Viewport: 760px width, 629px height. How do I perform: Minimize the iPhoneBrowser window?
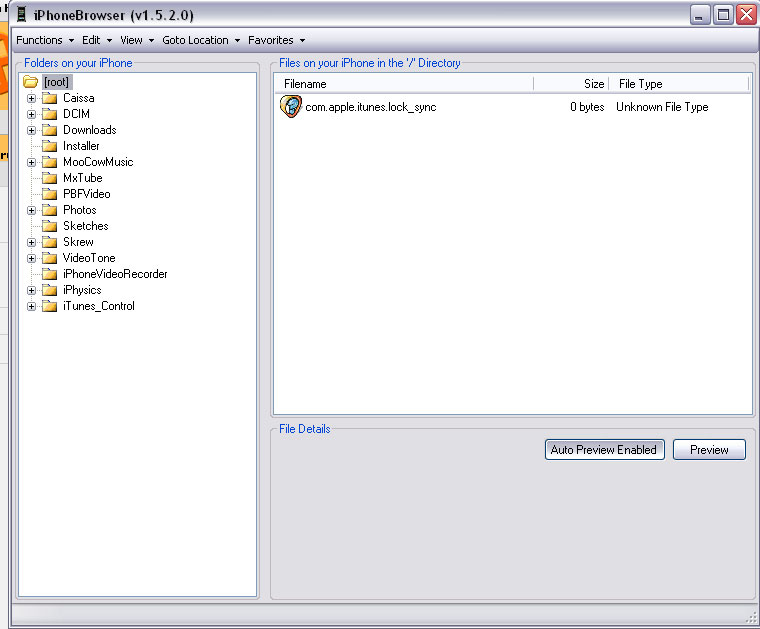pyautogui.click(x=700, y=15)
